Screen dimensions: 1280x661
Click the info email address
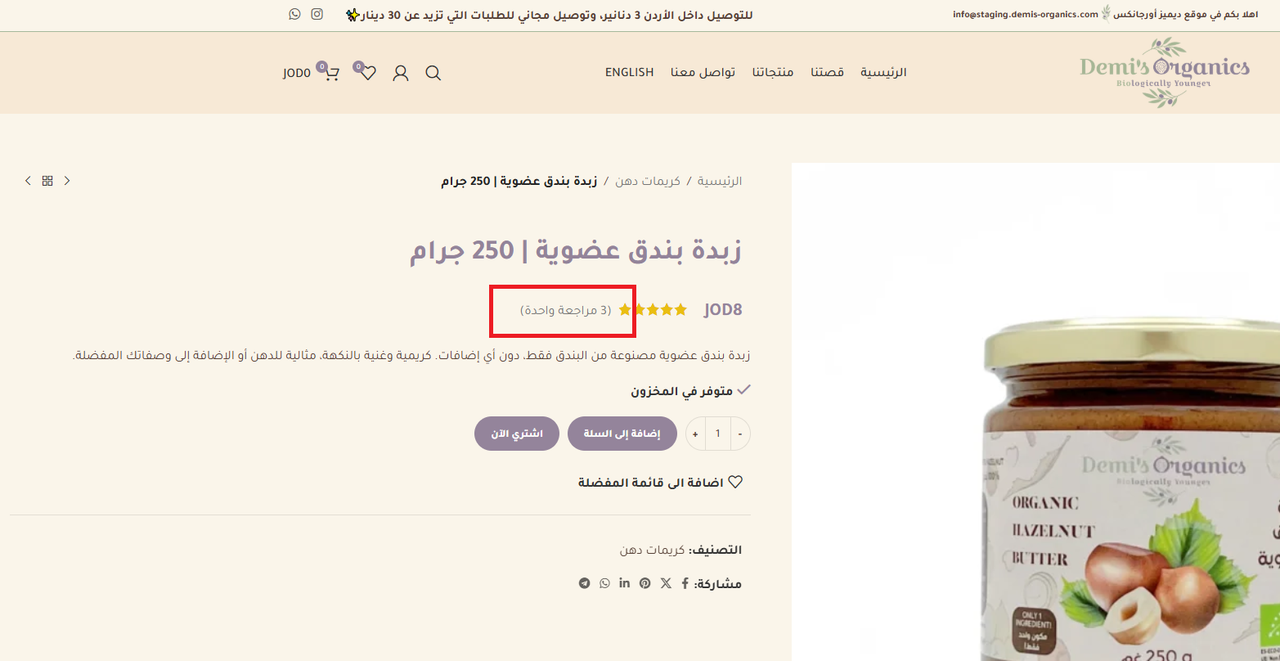coord(1026,14)
